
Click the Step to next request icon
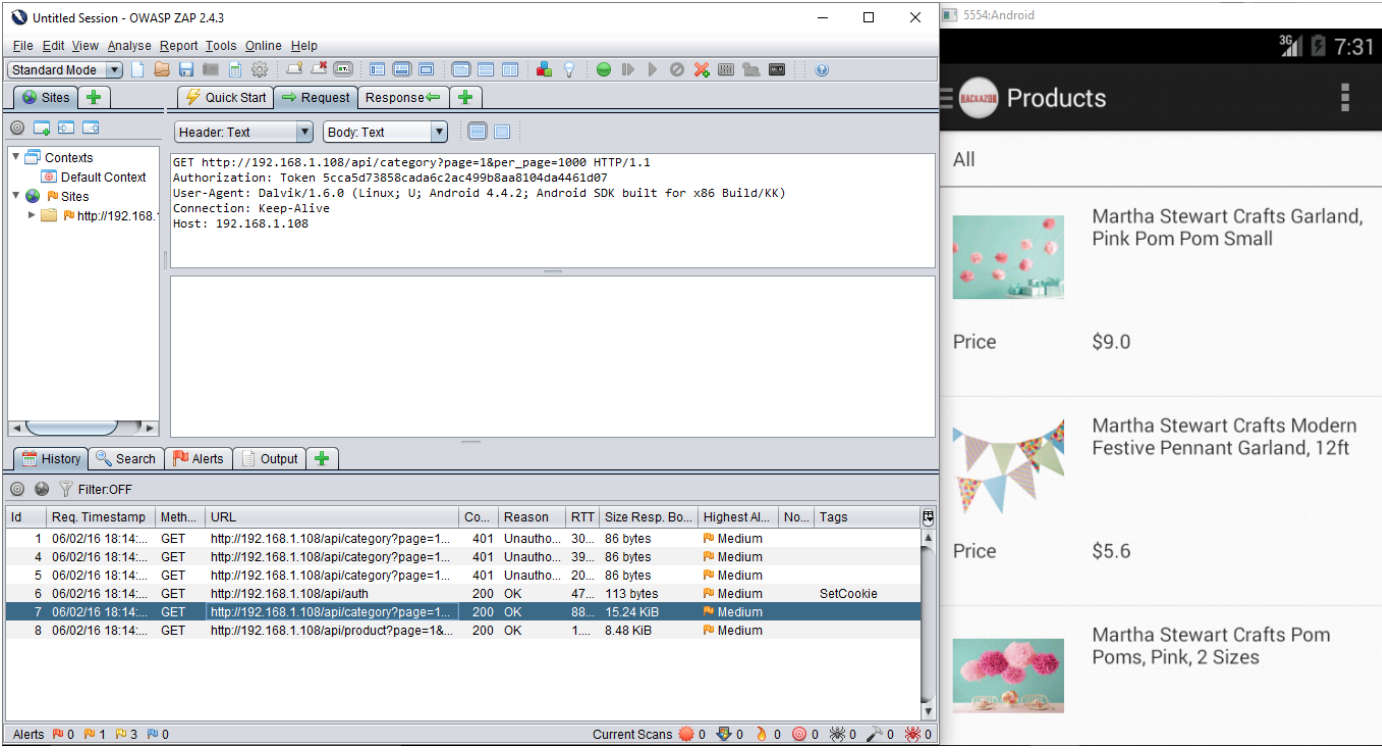[628, 70]
